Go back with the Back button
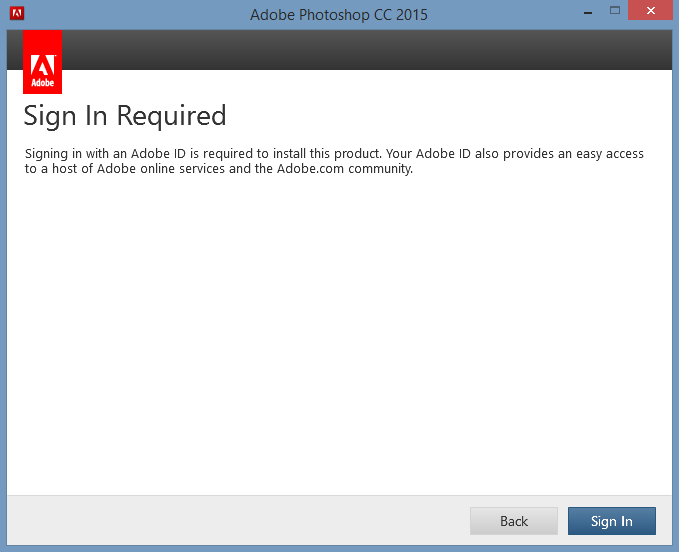 [x=514, y=521]
